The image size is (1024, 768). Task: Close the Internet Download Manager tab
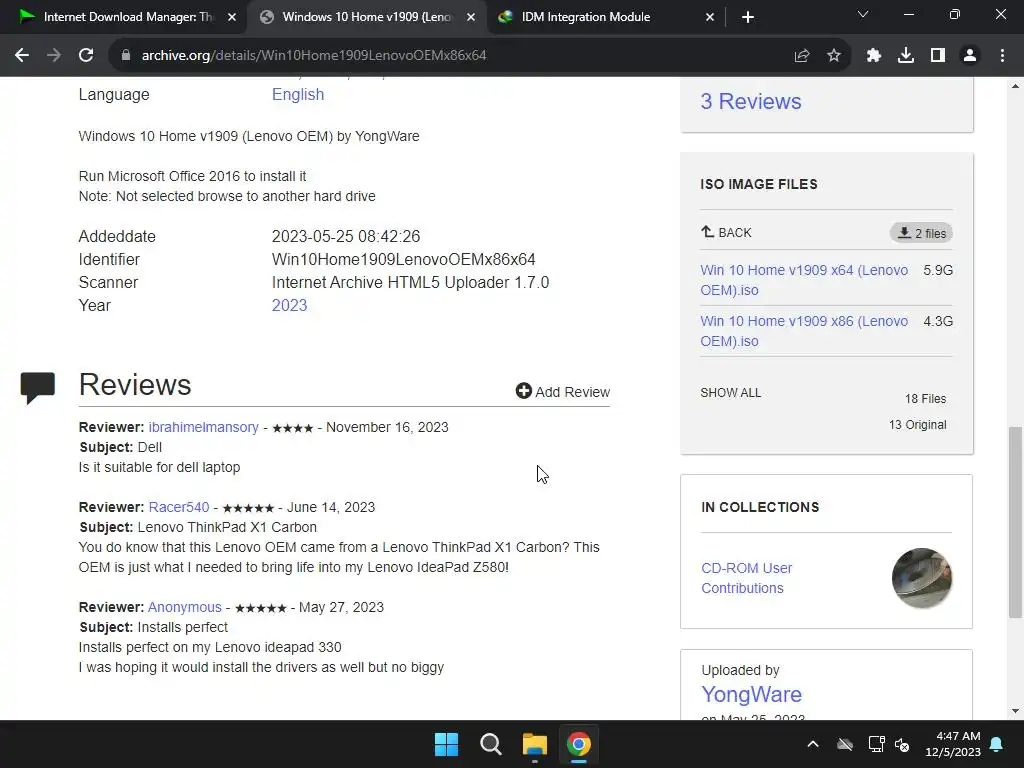[x=232, y=17]
